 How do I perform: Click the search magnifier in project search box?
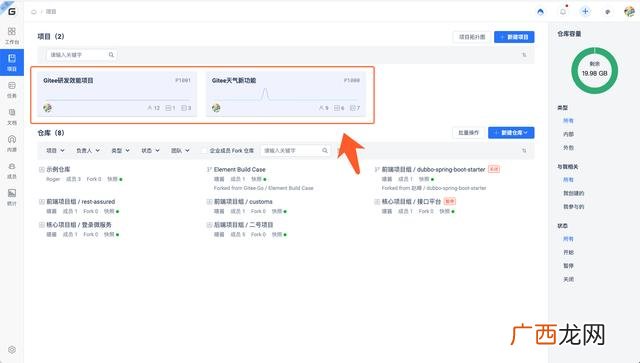coord(111,55)
